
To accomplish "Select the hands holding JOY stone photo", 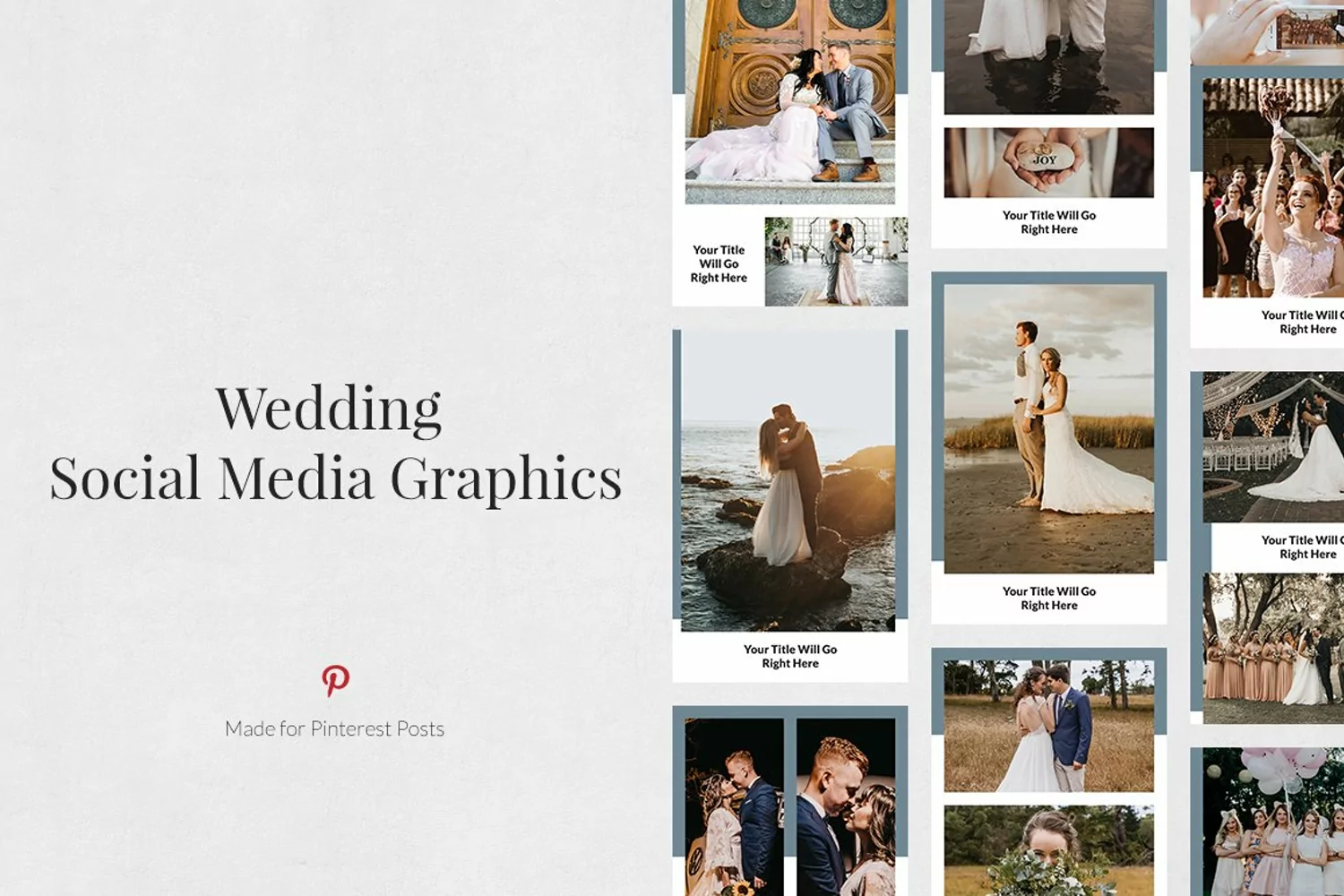I will 1048,162.
